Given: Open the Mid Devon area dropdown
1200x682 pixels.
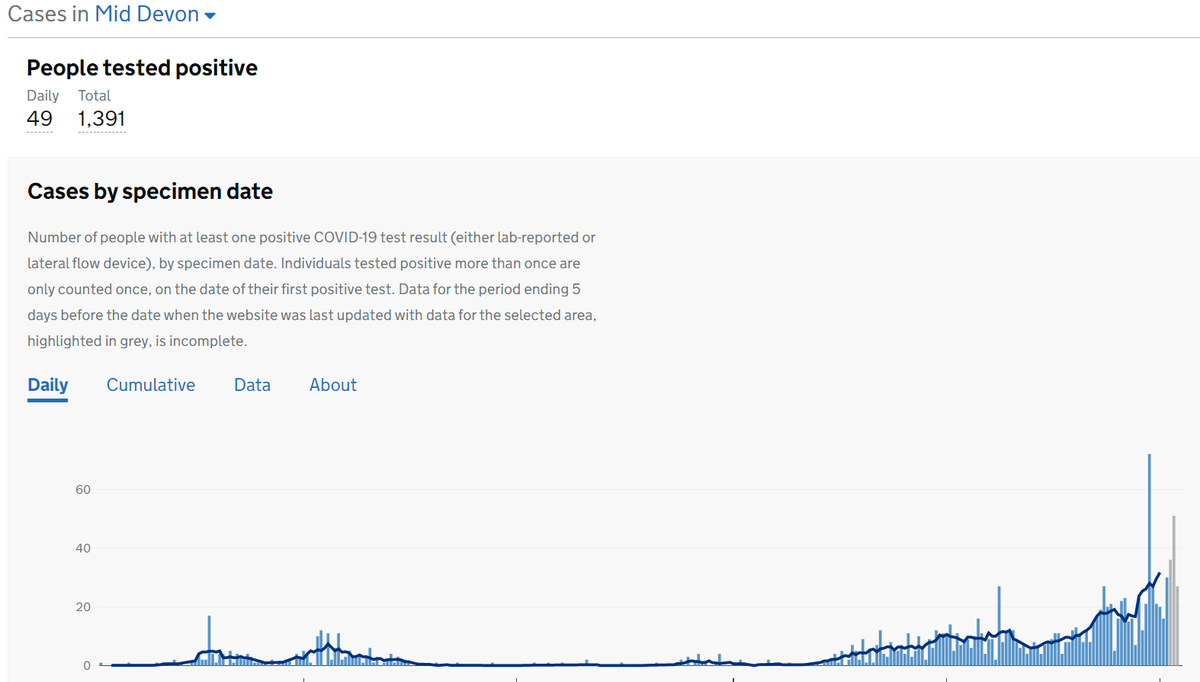Looking at the screenshot, I should coord(155,15).
